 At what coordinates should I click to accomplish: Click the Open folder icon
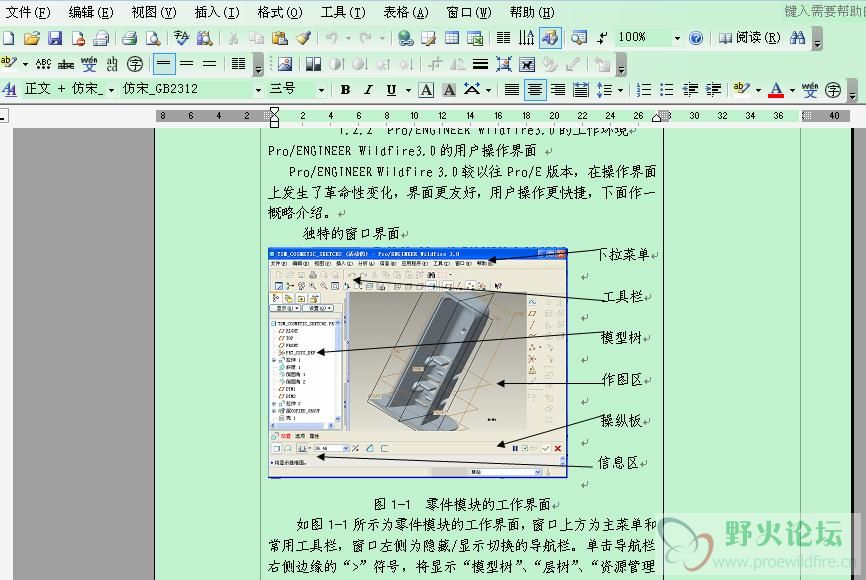[x=31, y=38]
